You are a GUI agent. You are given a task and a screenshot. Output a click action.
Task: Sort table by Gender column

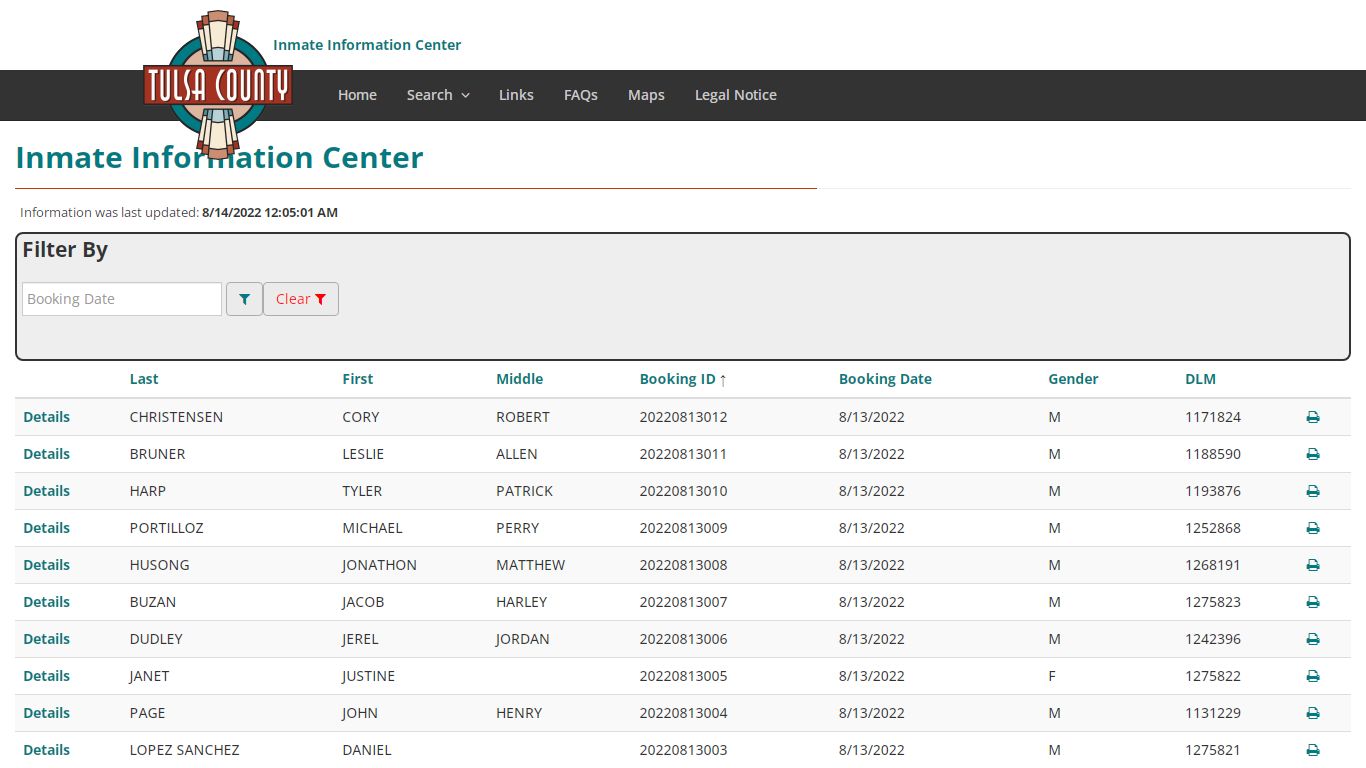1073,379
